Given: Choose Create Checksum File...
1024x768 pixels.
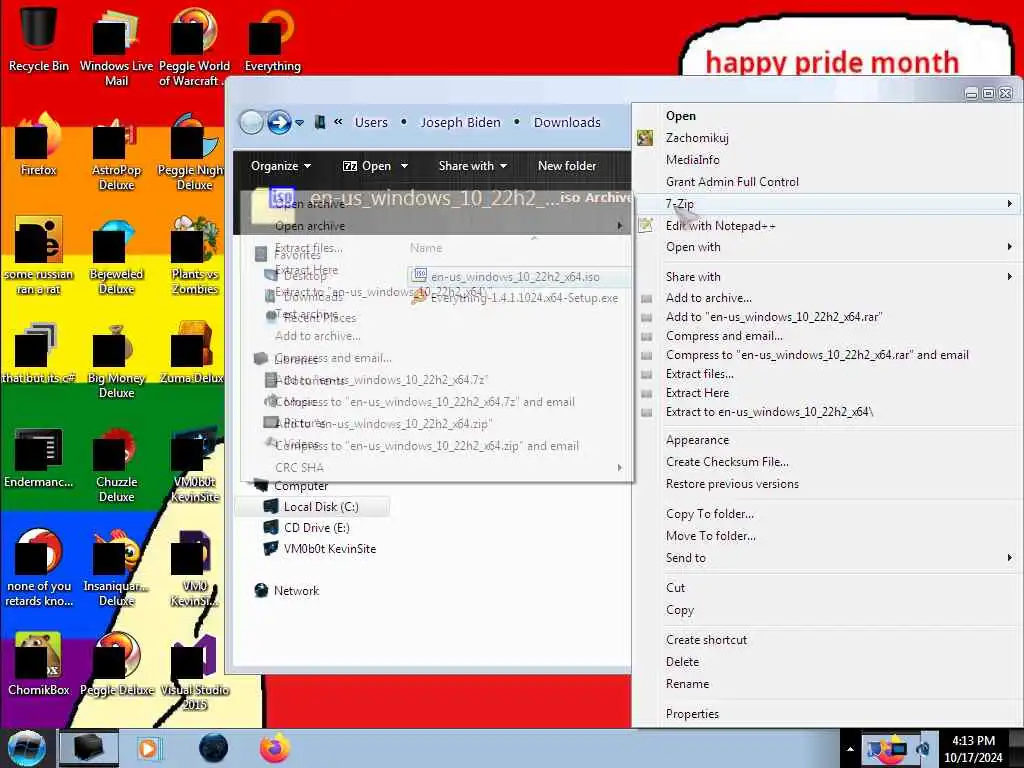Looking at the screenshot, I should (727, 462).
